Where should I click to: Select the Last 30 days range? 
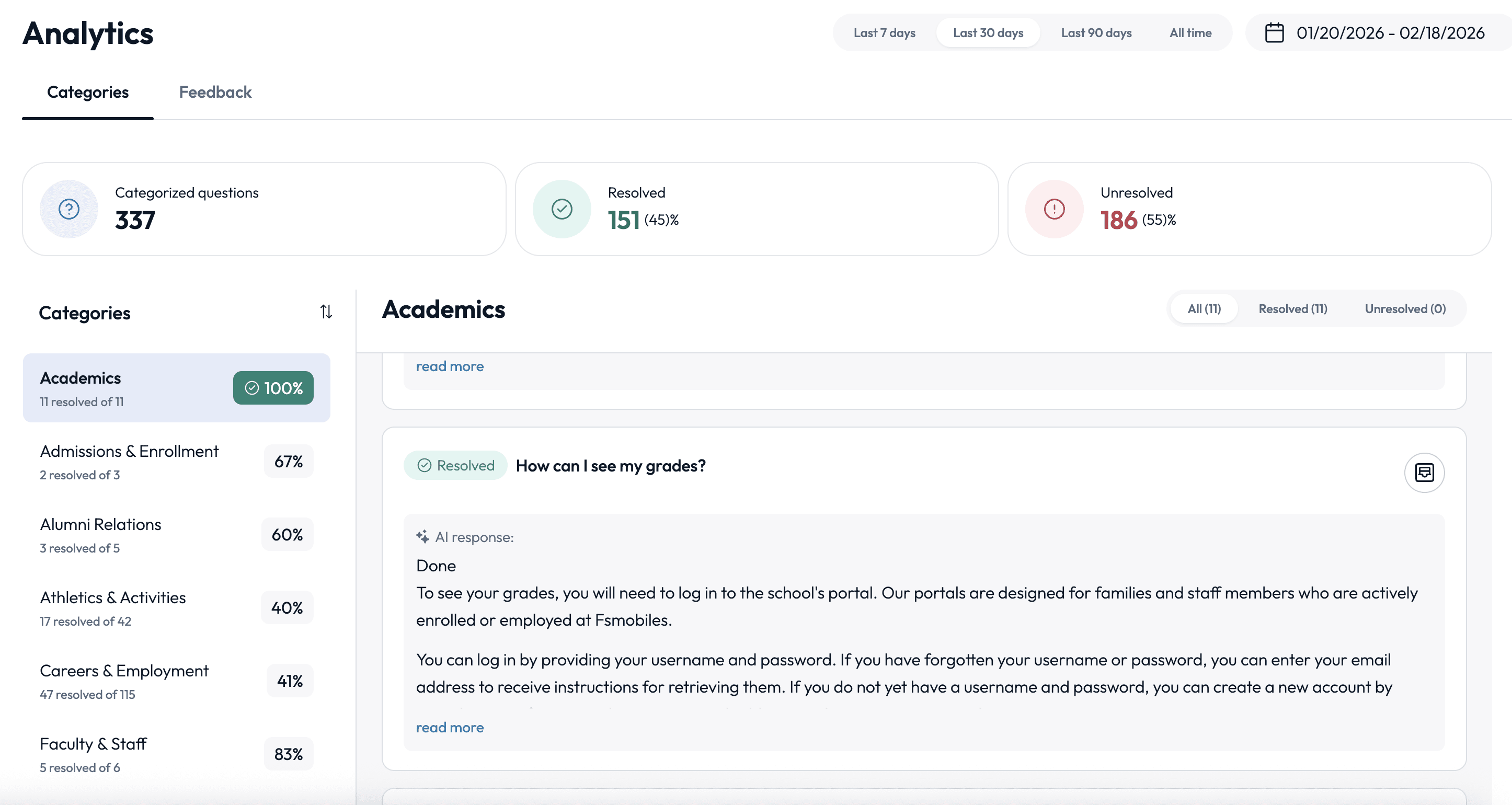pos(988,33)
